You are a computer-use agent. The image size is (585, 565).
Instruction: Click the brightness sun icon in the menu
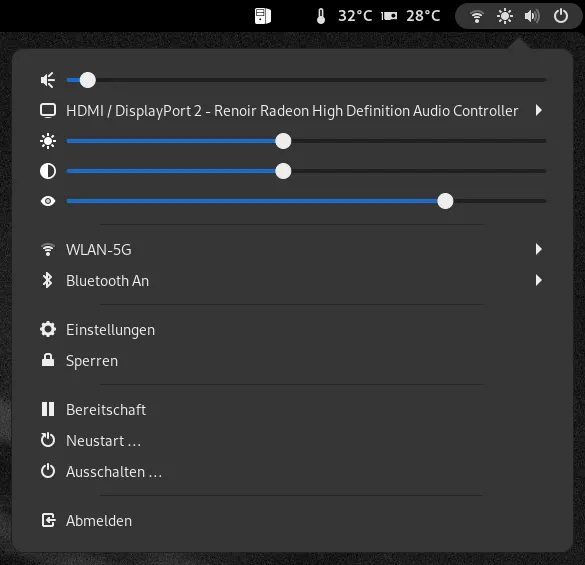click(x=48, y=141)
